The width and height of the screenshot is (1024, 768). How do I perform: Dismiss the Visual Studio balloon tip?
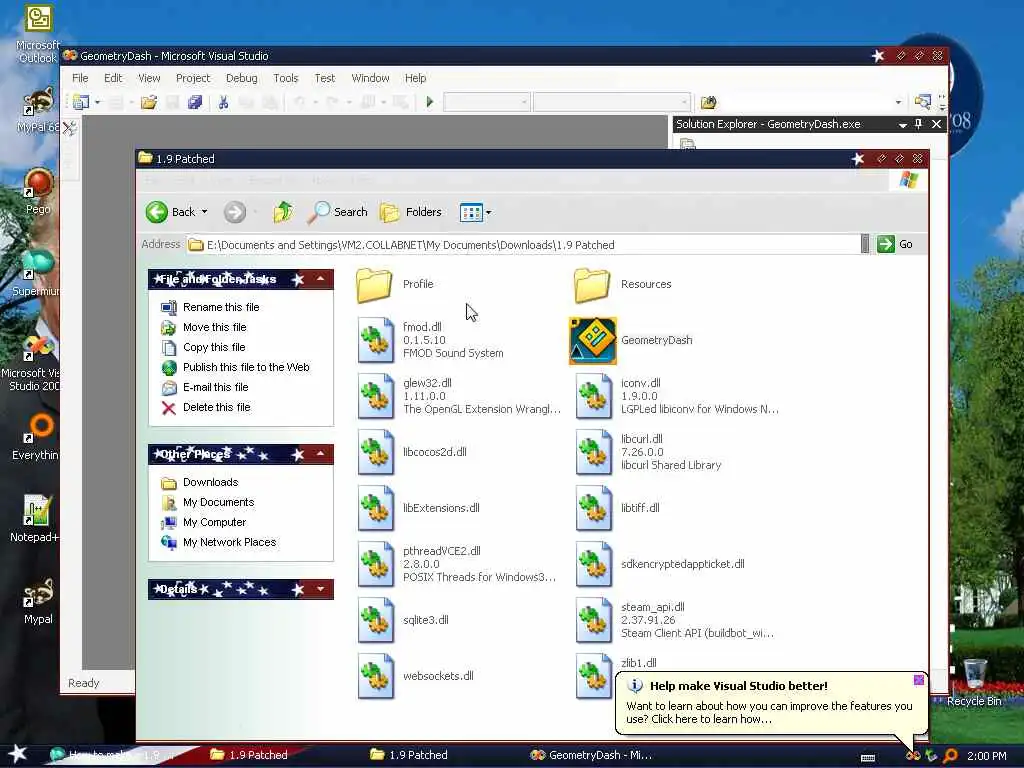(x=919, y=680)
